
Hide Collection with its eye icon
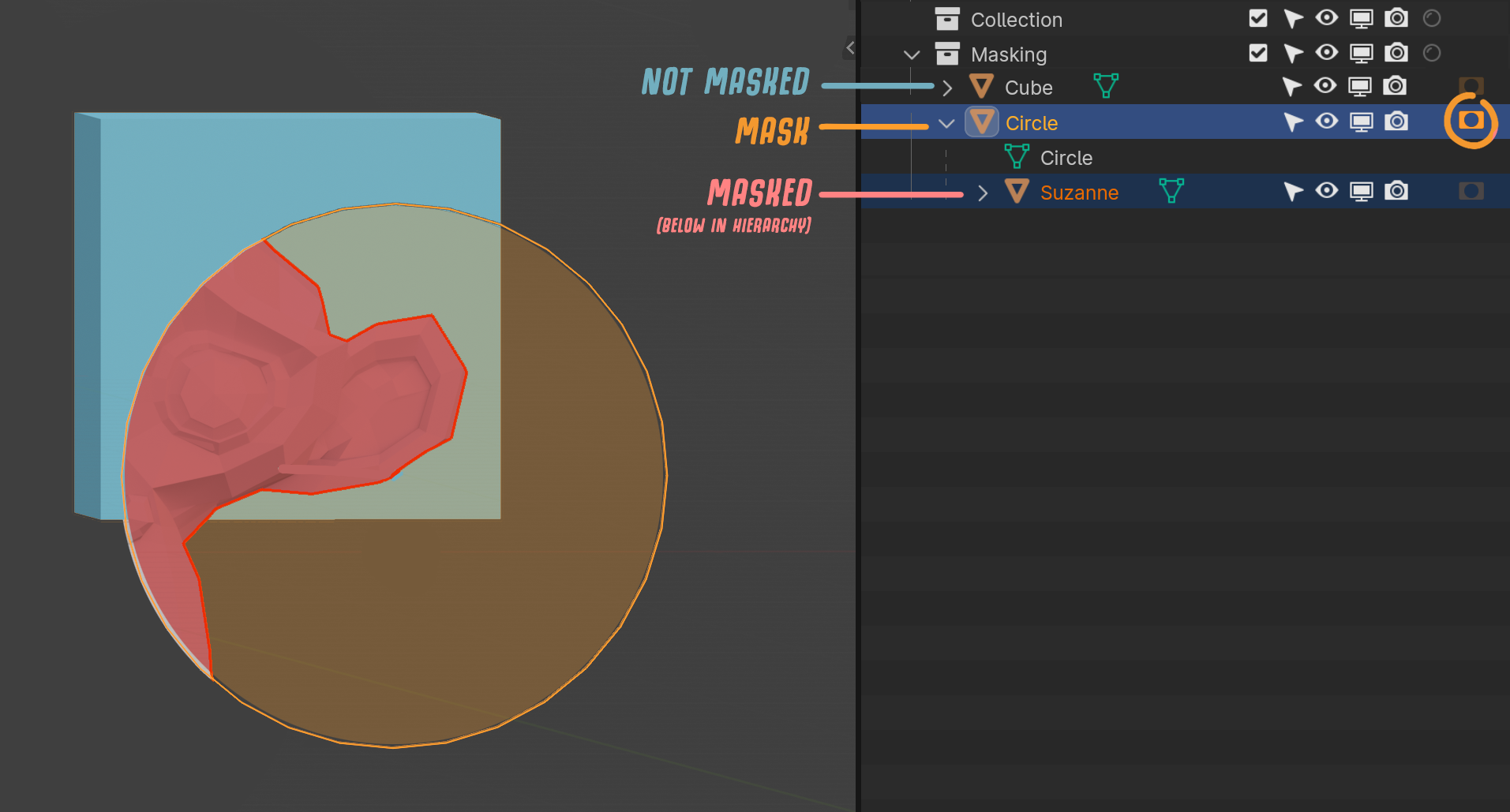(x=1327, y=17)
